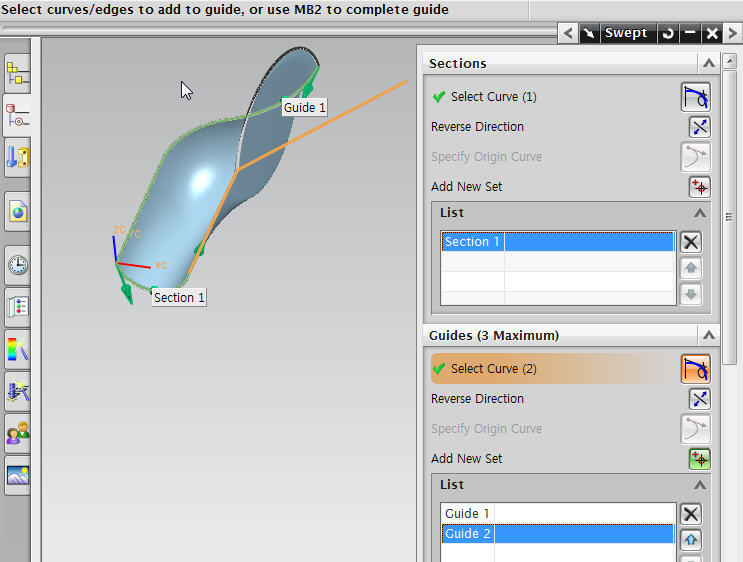743x562 pixels.
Task: Go to previous dialog with left arrow
Action: [x=569, y=33]
